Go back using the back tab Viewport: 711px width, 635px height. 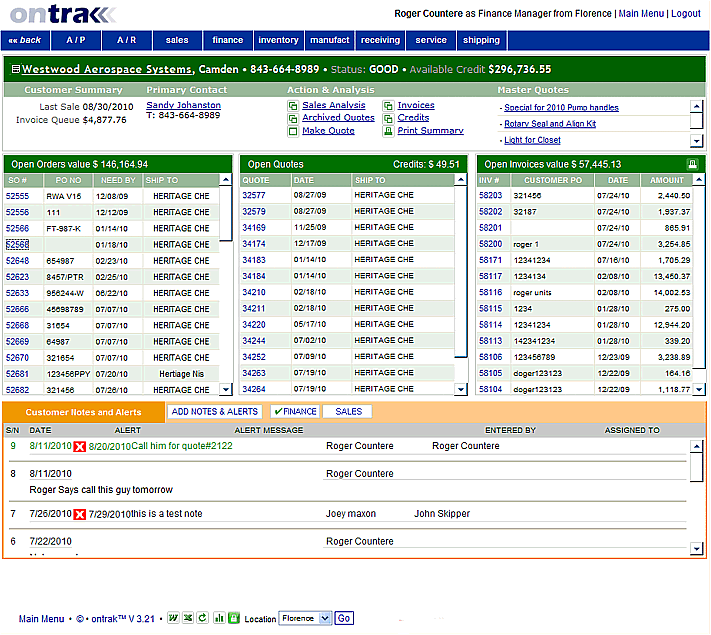pos(25,40)
